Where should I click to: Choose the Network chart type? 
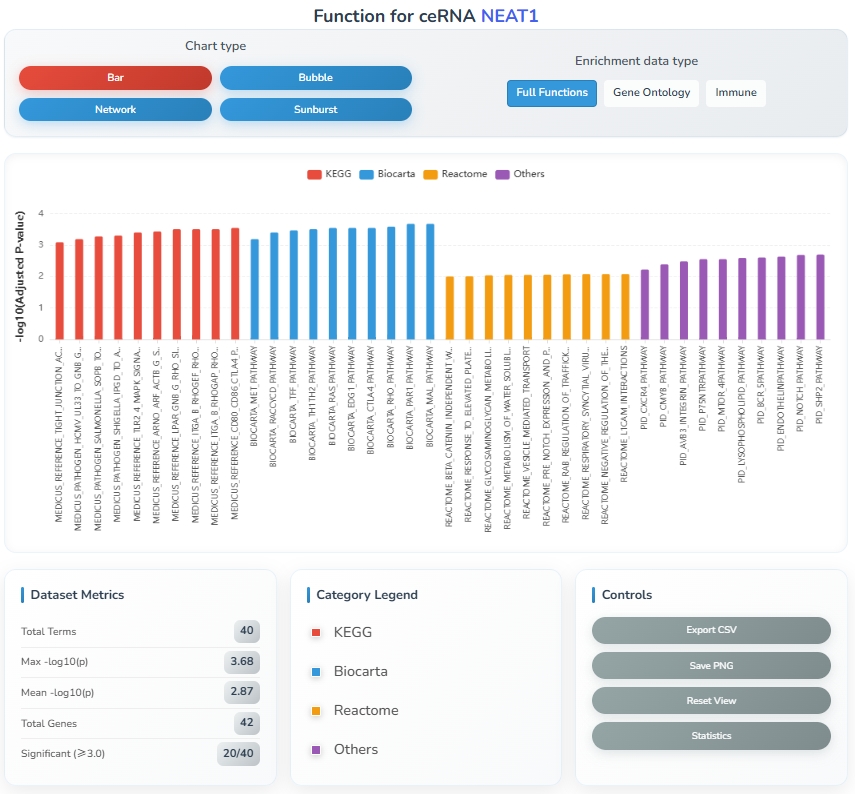point(115,109)
